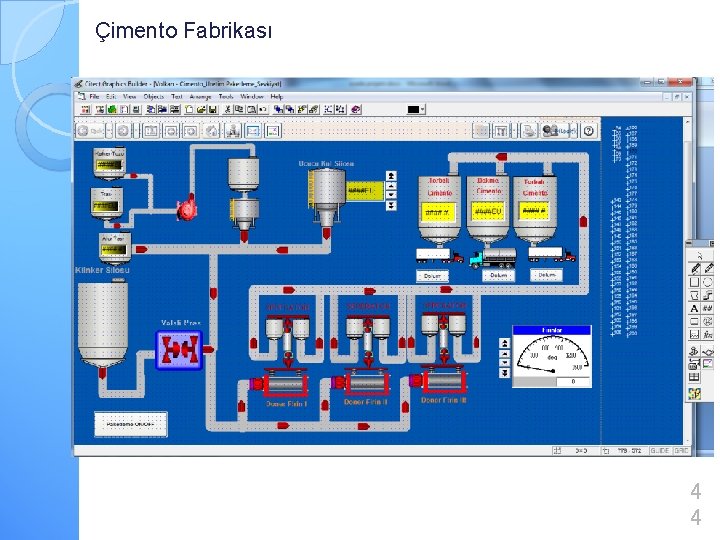The width and height of the screenshot is (720, 540).
Task: Open the toolbar color swatch dropdown
Action: pos(422,110)
